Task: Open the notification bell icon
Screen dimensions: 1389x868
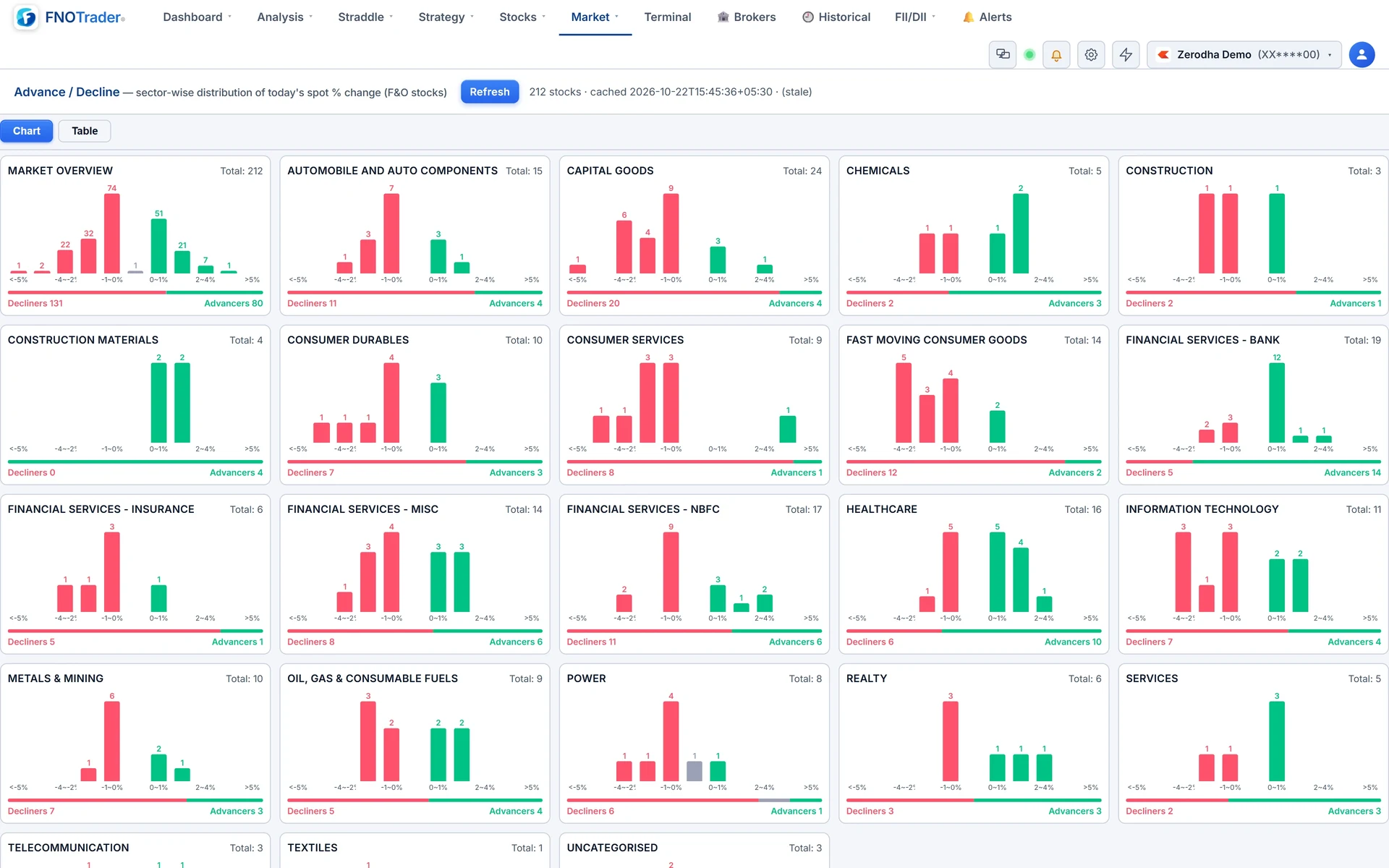Action: pos(1056,55)
